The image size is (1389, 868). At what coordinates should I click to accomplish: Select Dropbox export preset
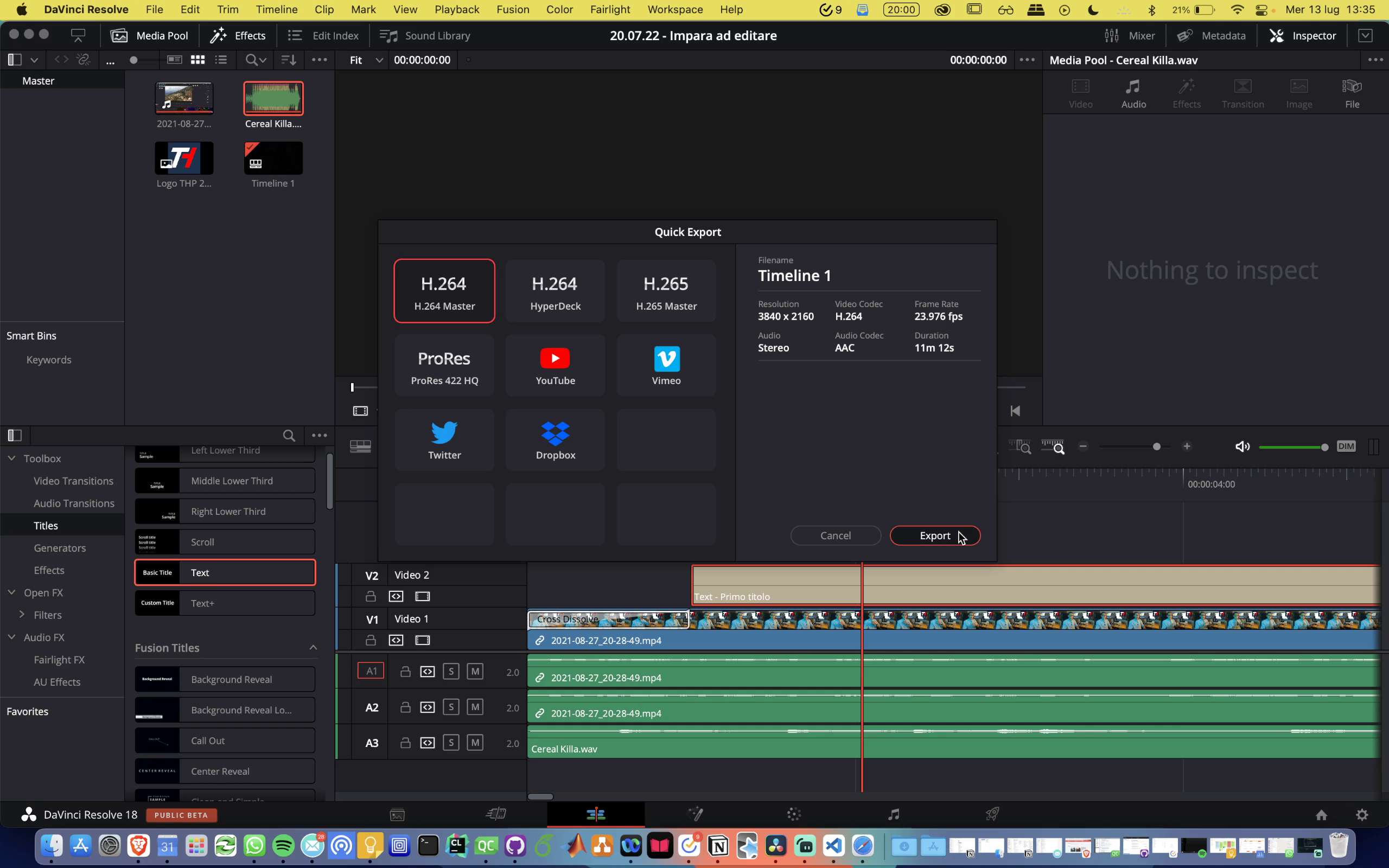click(x=555, y=440)
